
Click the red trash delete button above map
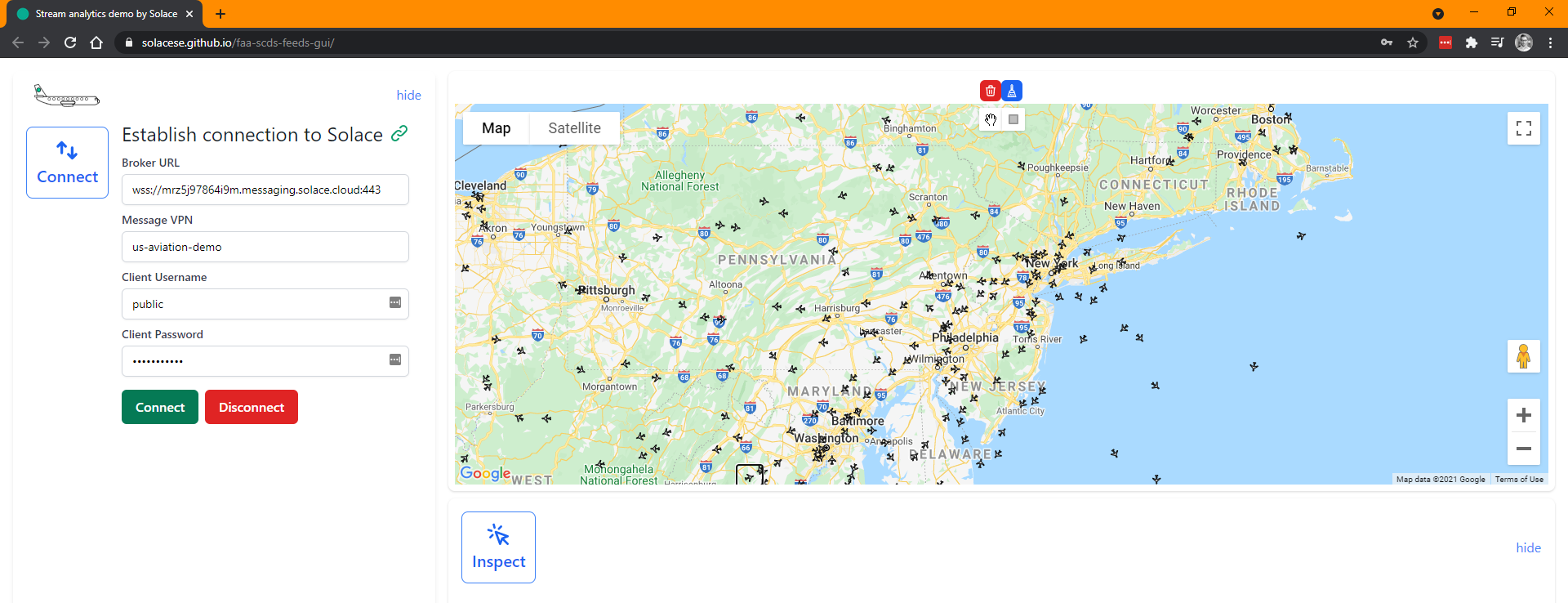tap(990, 91)
